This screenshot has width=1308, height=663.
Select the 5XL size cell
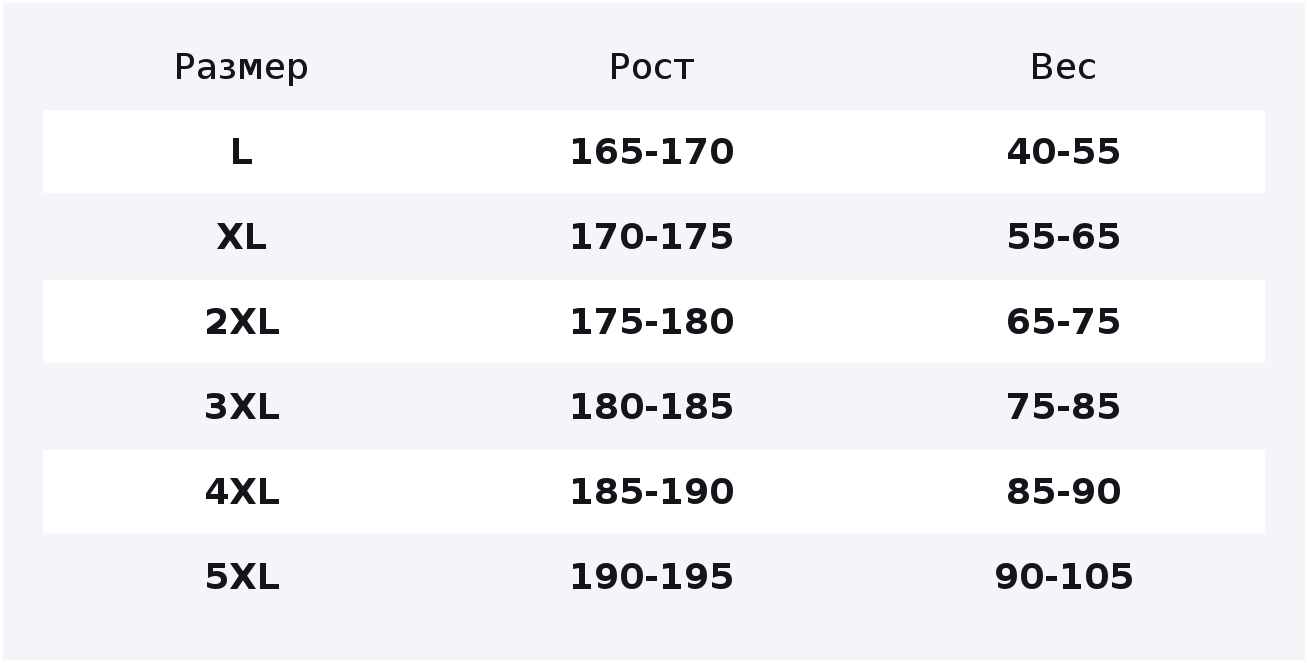(241, 577)
